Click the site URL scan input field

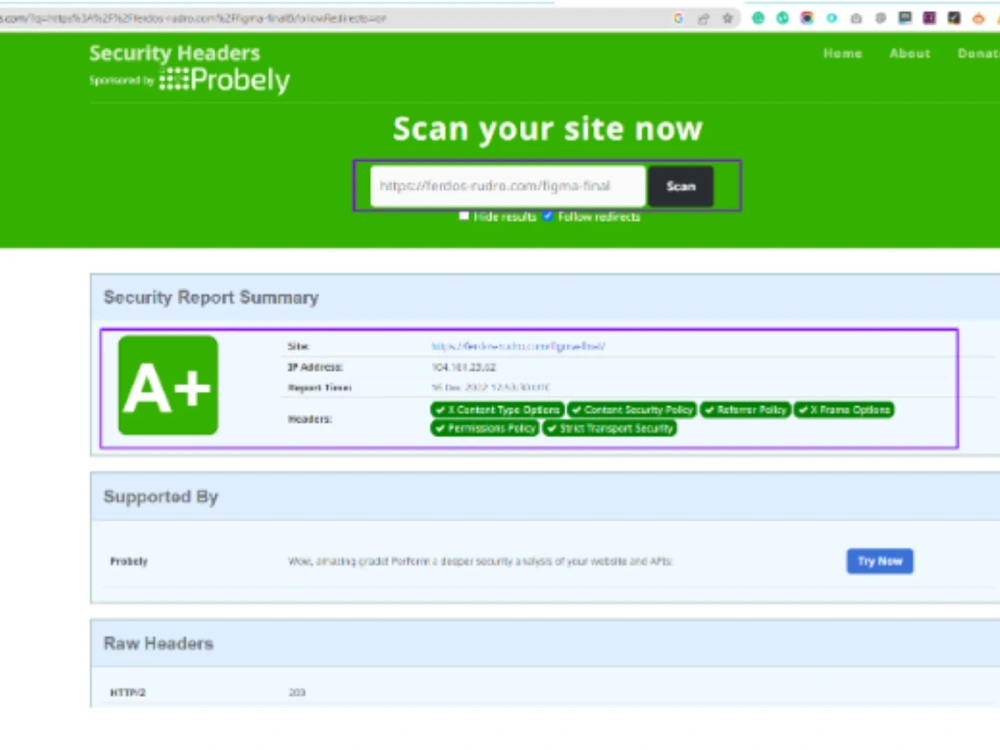pos(508,186)
